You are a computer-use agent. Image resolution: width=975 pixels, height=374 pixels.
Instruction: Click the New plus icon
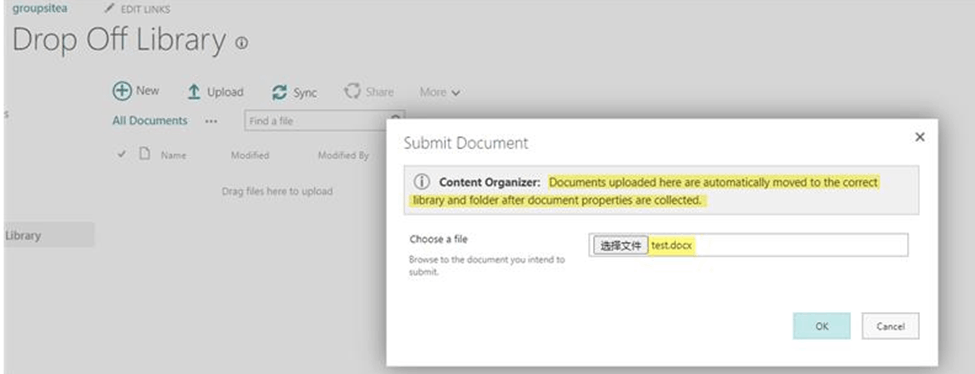coord(122,91)
